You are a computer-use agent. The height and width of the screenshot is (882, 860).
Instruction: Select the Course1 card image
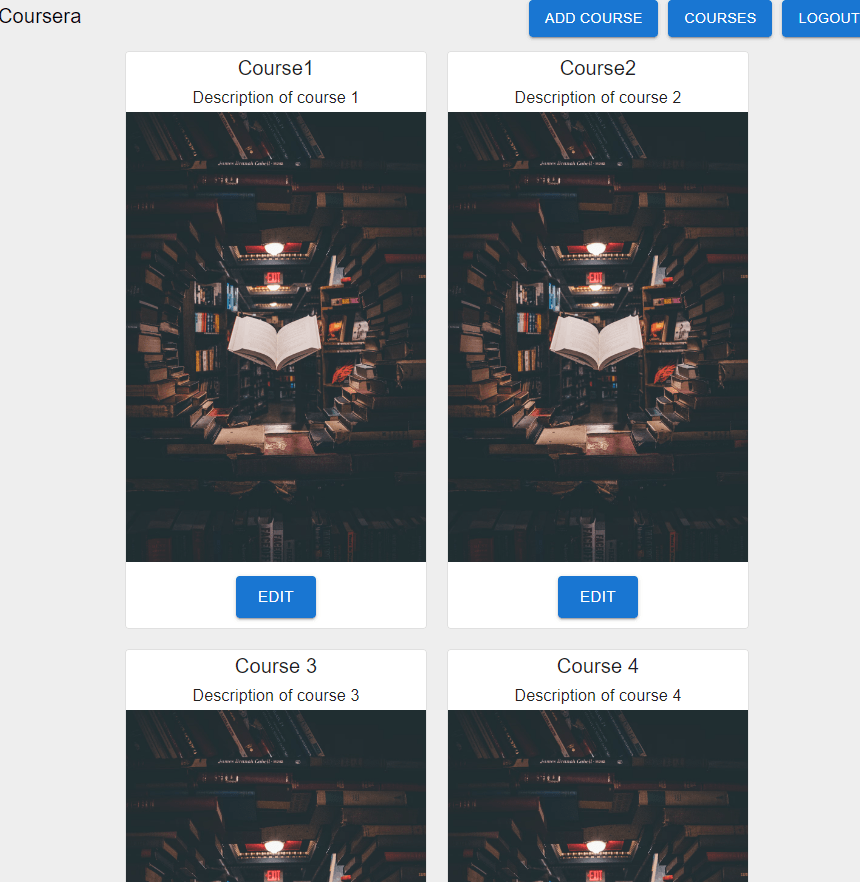point(276,337)
